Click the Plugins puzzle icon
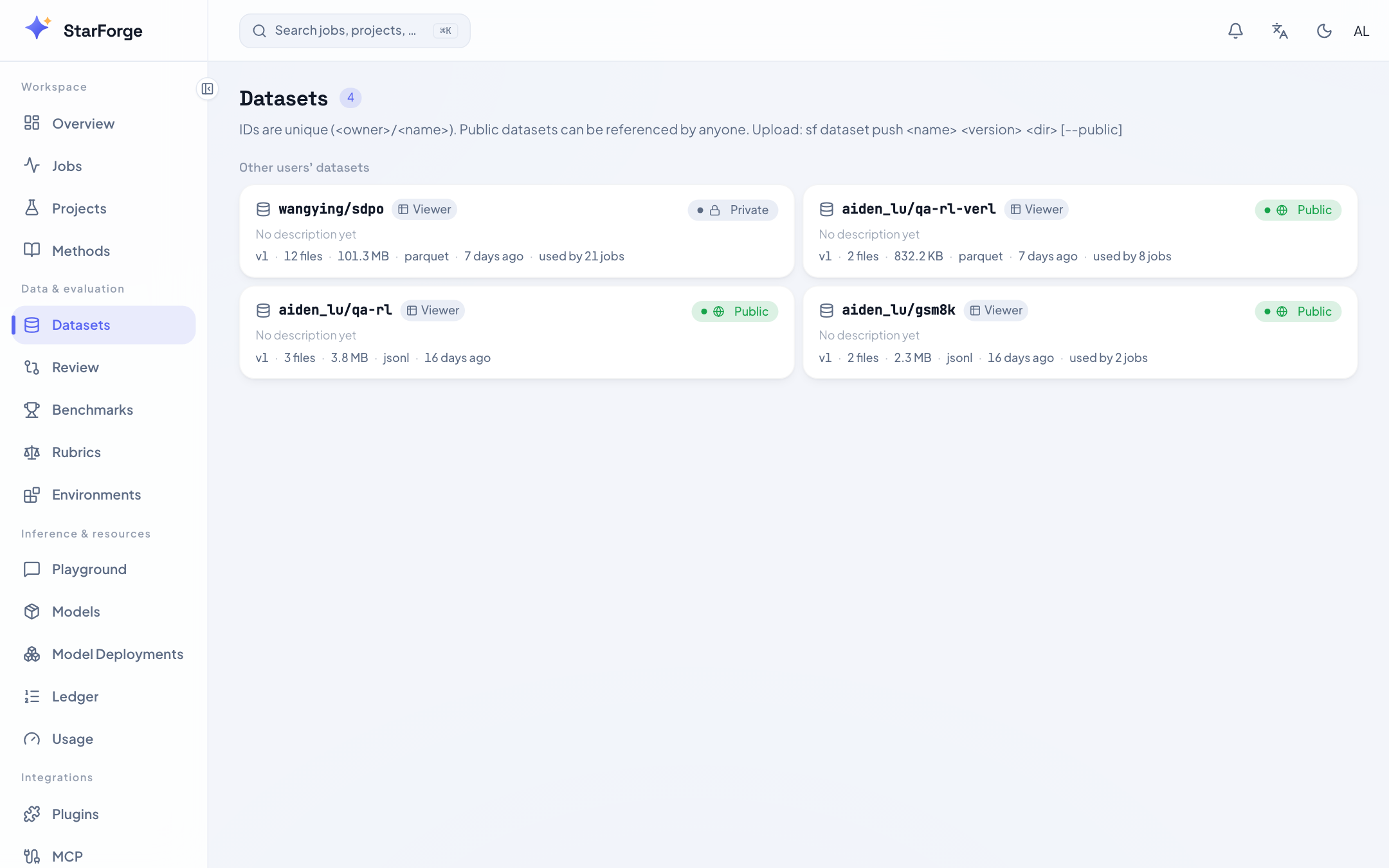Viewport: 1389px width, 868px height. click(x=32, y=814)
